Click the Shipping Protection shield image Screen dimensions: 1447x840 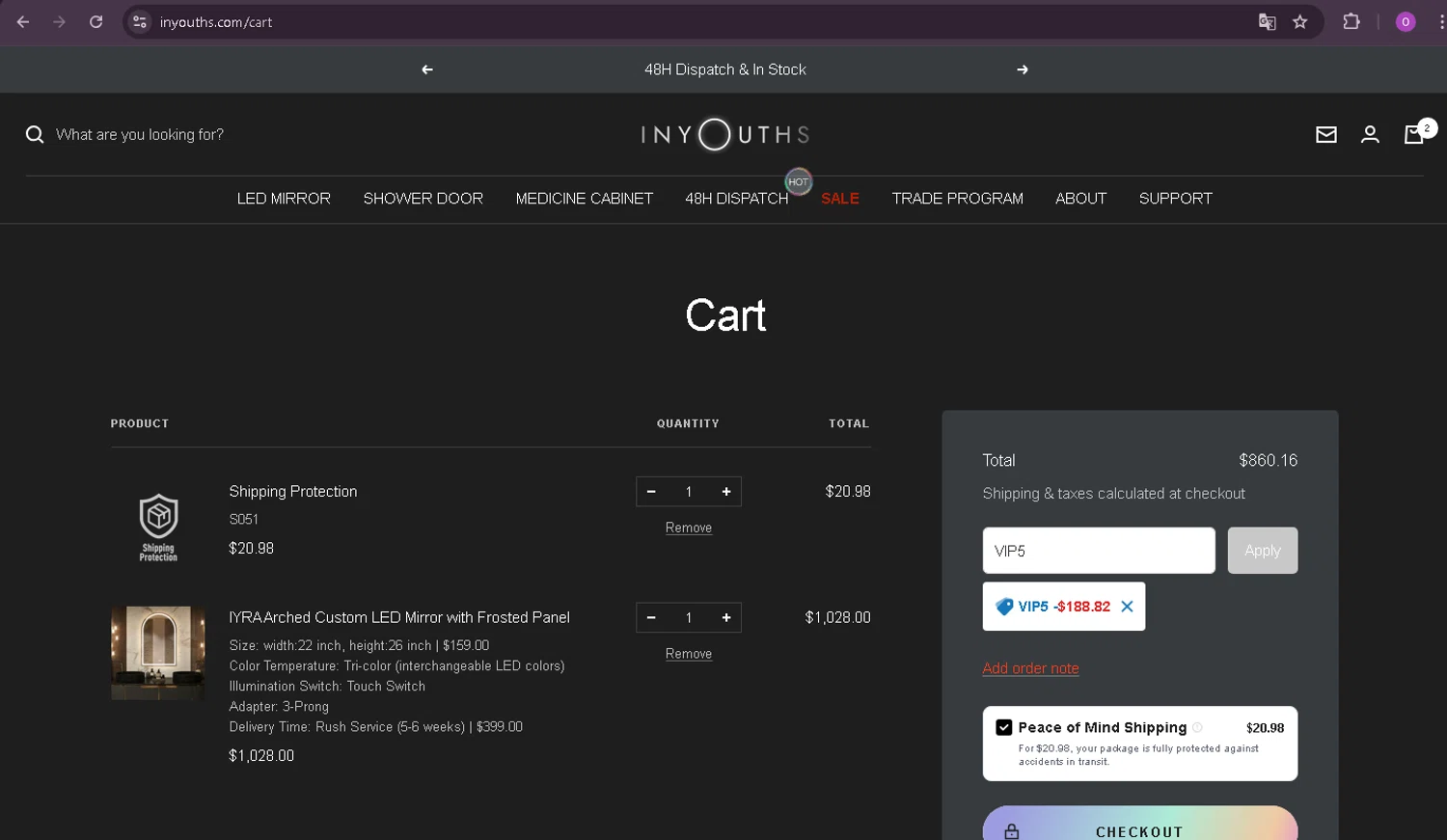coord(158,528)
